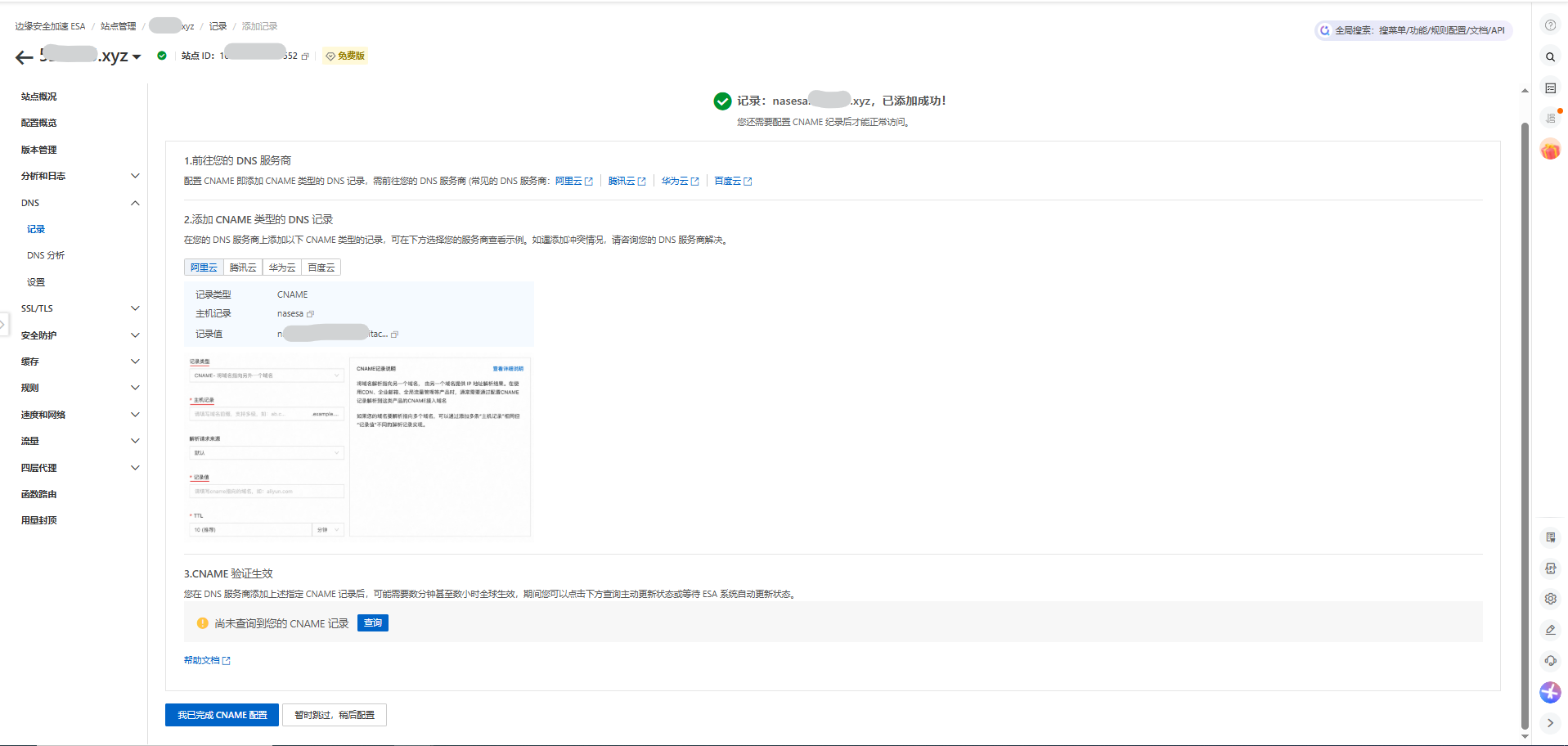Screen dimensions: 1568x746
Task: Switch to the 百度云 example tab
Action: [x=321, y=267]
